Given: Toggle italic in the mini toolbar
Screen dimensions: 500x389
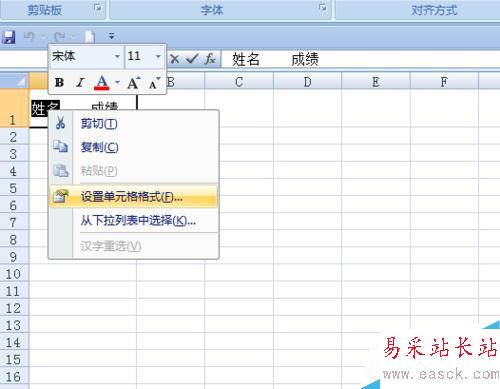Looking at the screenshot, I should pos(80,82).
